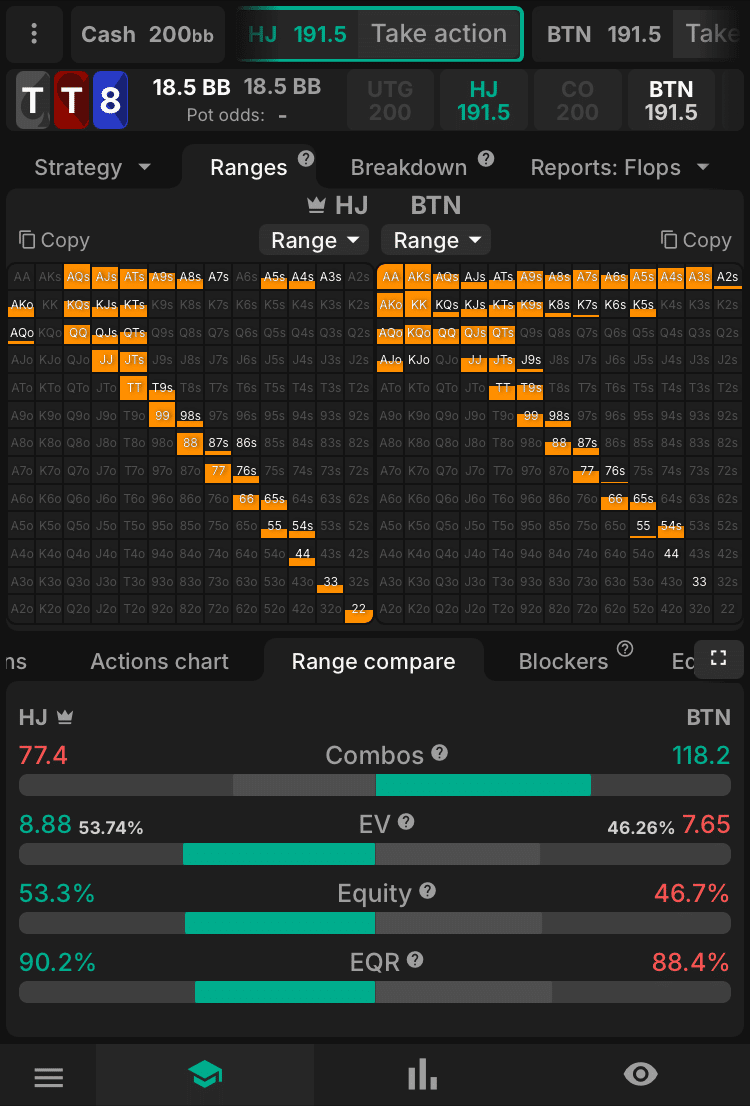Screen dimensions: 750x1106
Task: Open the EV help question mark
Action: click(406, 822)
